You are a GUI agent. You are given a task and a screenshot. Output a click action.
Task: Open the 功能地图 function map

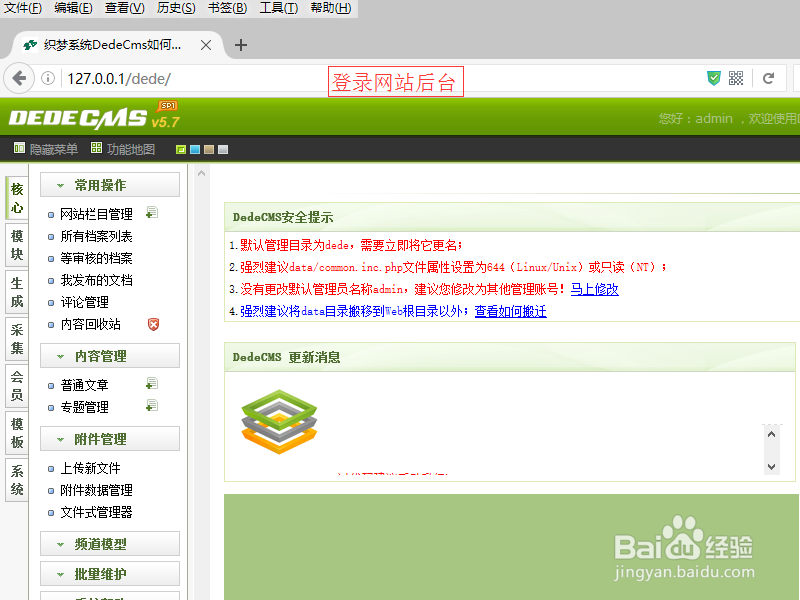[x=123, y=149]
